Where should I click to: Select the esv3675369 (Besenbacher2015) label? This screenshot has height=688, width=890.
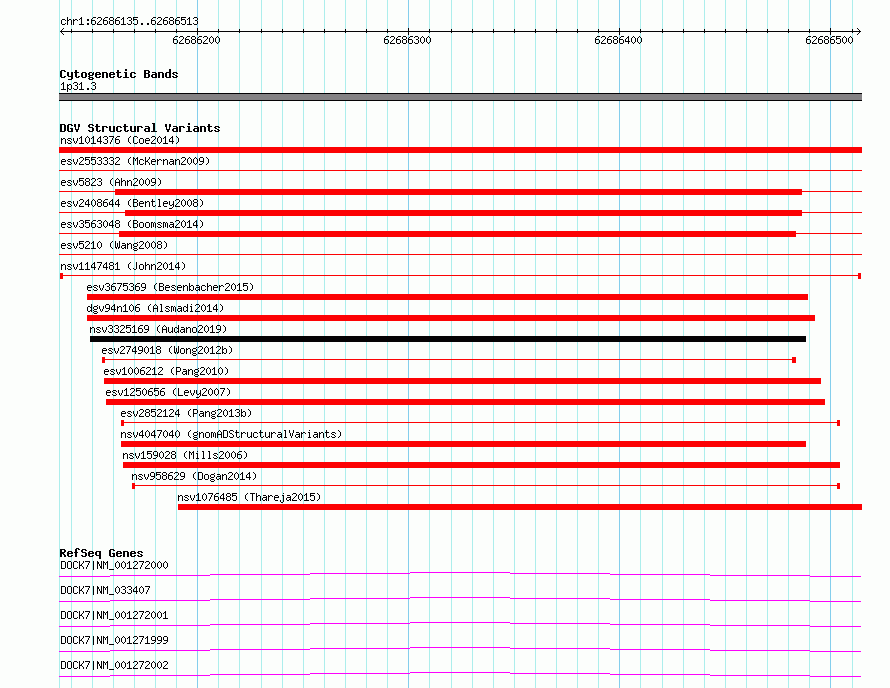coord(170,287)
